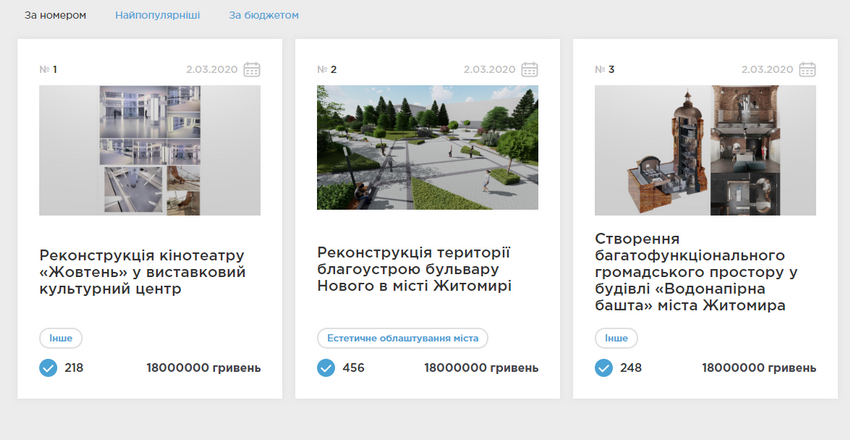
Task: Click the calendar icon on project 1
Action: tap(252, 70)
